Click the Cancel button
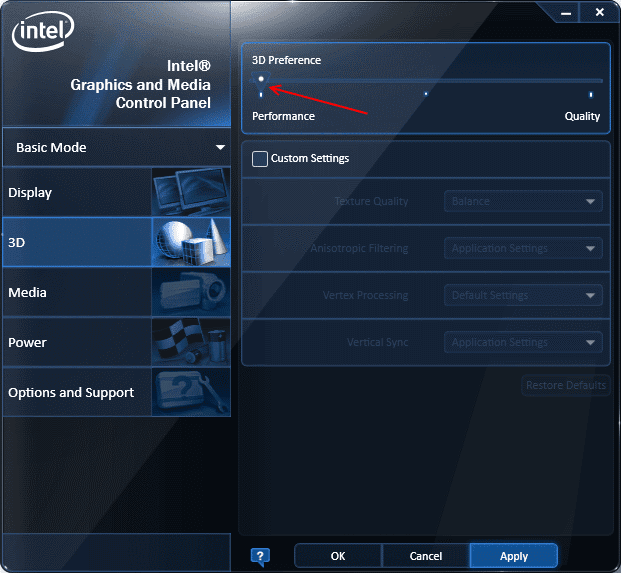The width and height of the screenshot is (621, 573). pyautogui.click(x=426, y=556)
